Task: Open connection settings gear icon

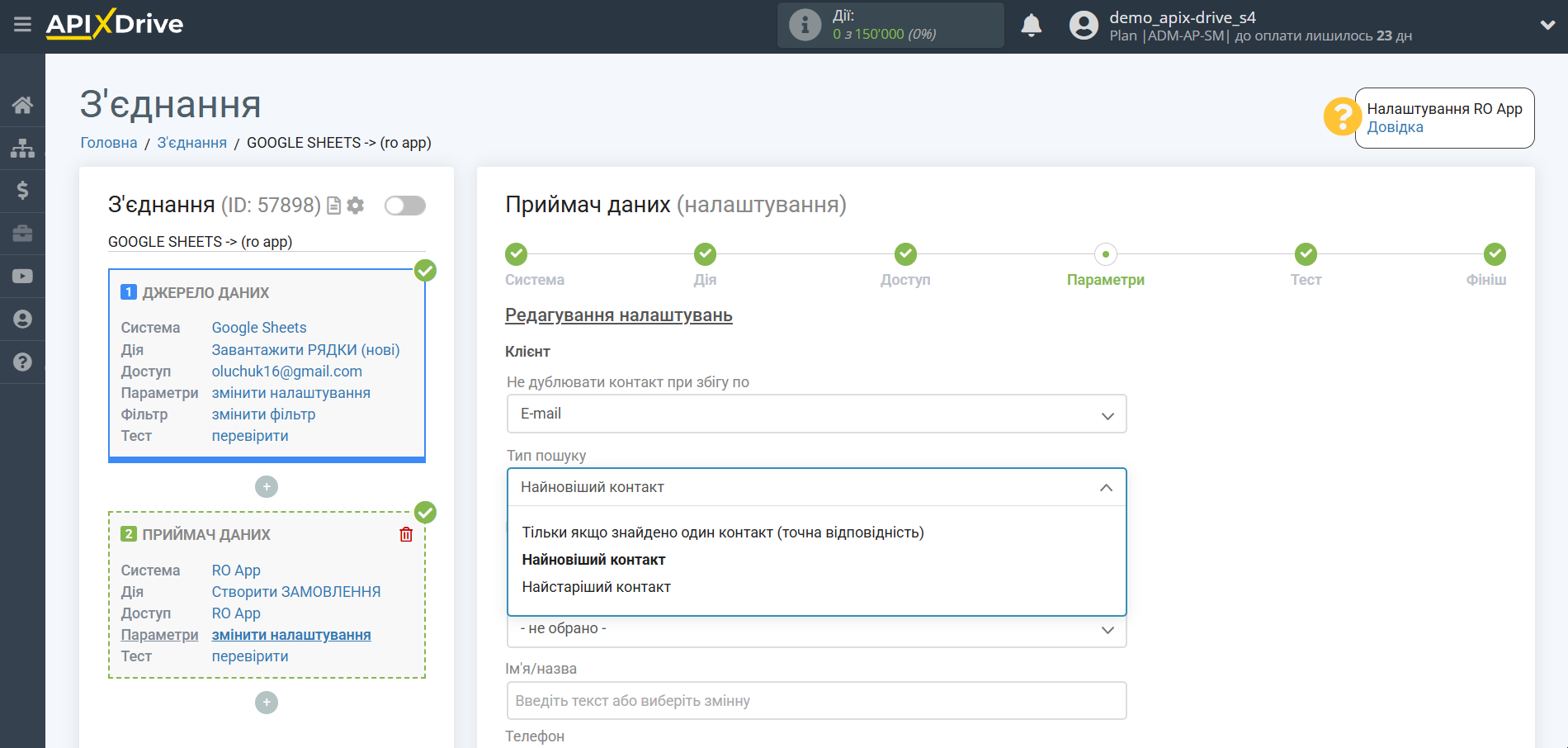Action: pos(356,206)
